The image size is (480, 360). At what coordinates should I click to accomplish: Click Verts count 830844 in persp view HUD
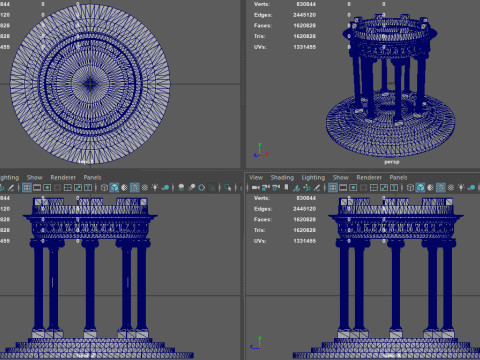click(306, 4)
